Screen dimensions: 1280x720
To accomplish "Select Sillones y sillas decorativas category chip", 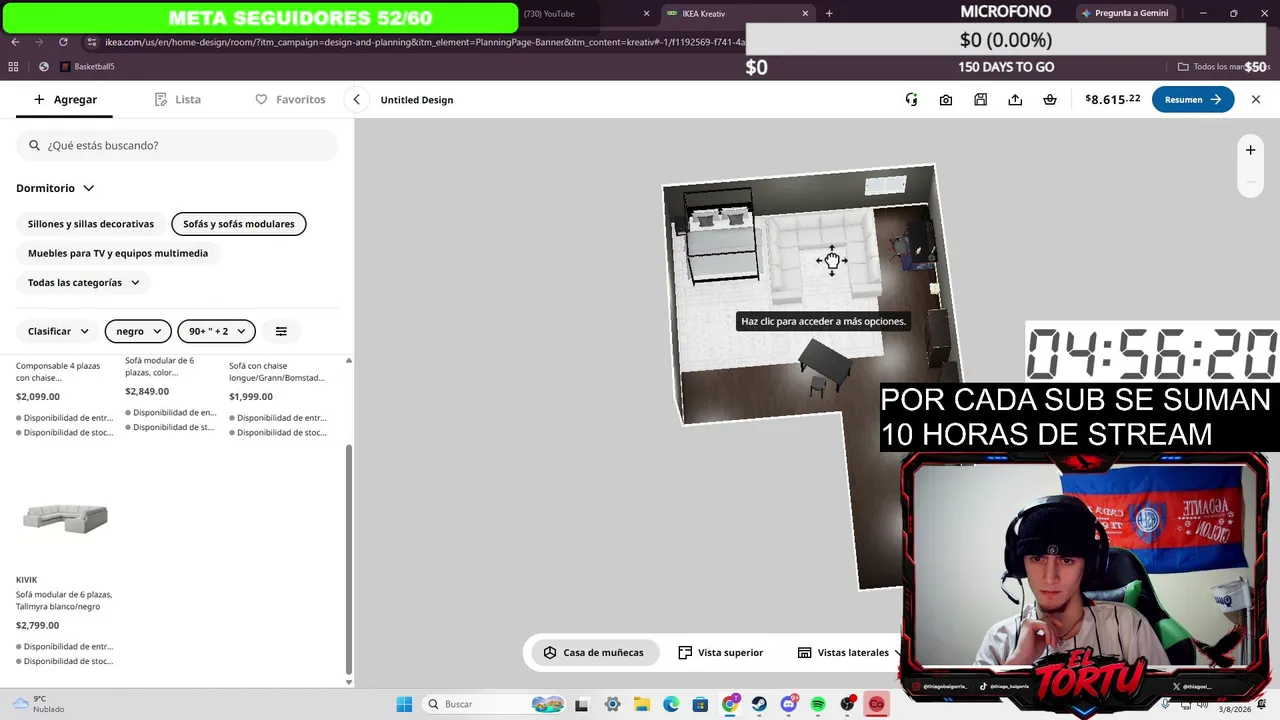I will coord(91,224).
